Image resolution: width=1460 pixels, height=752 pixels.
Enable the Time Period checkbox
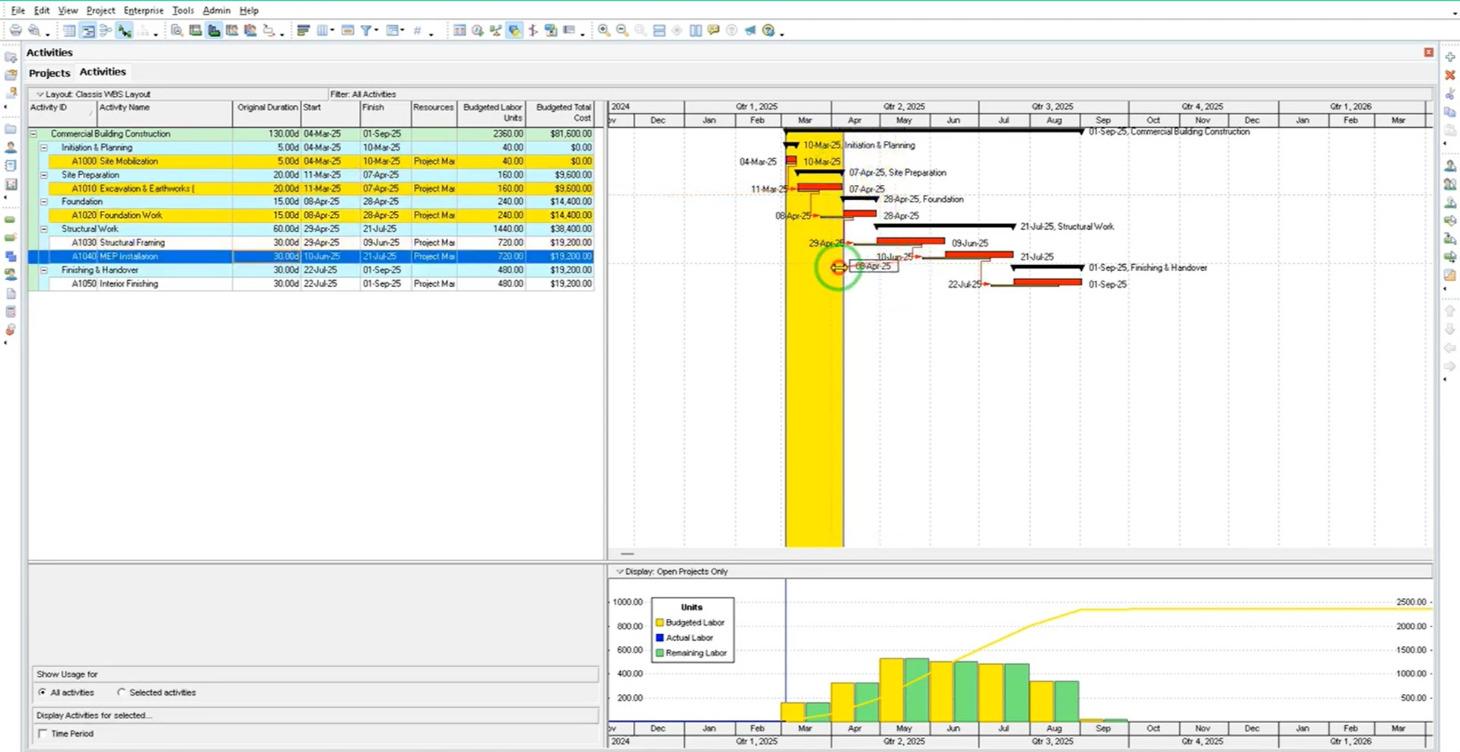[x=42, y=734]
